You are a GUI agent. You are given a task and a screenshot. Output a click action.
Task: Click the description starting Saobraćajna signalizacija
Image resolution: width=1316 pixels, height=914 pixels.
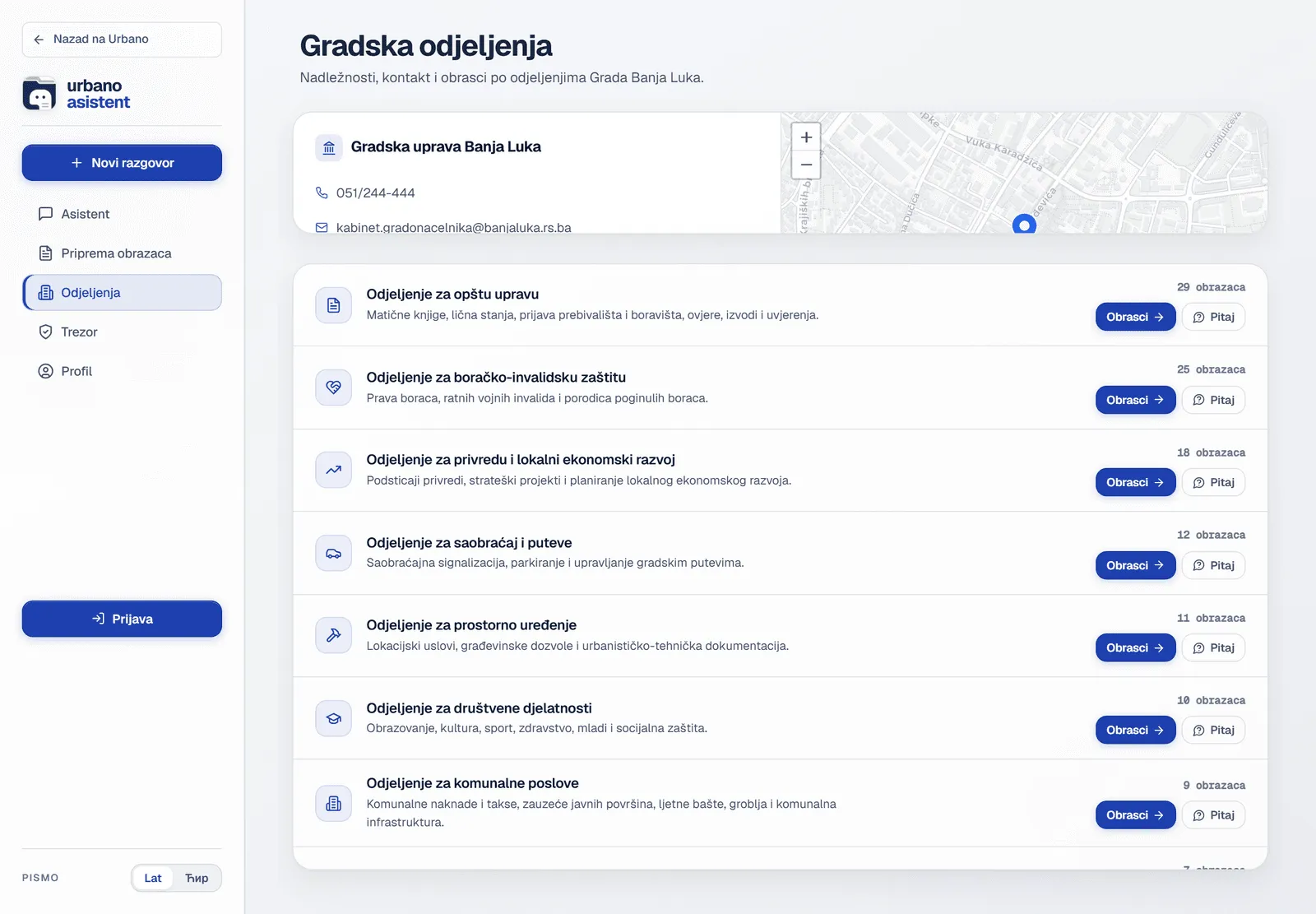pyautogui.click(x=555, y=563)
